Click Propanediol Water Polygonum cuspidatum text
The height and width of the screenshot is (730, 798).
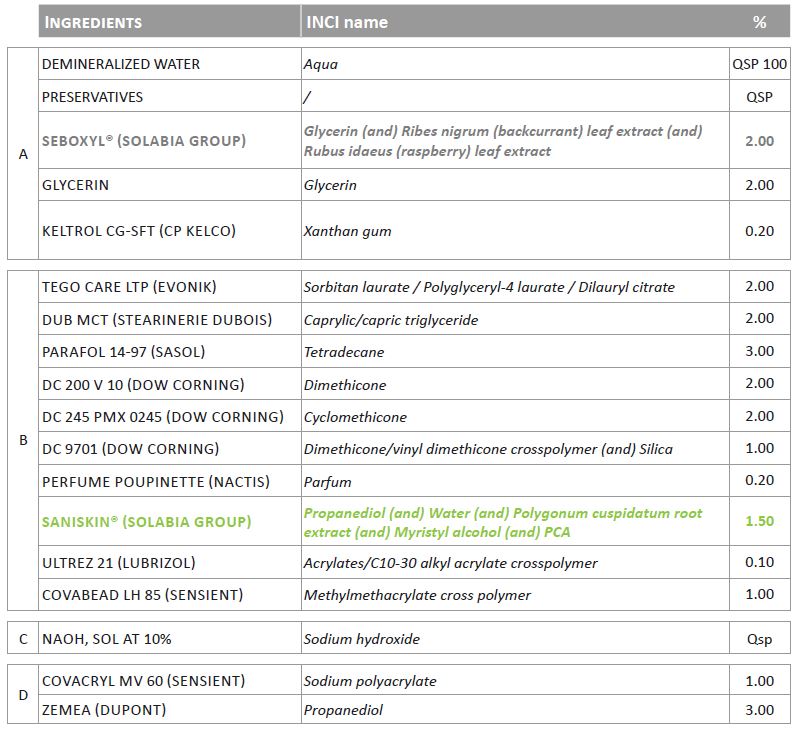pos(503,522)
